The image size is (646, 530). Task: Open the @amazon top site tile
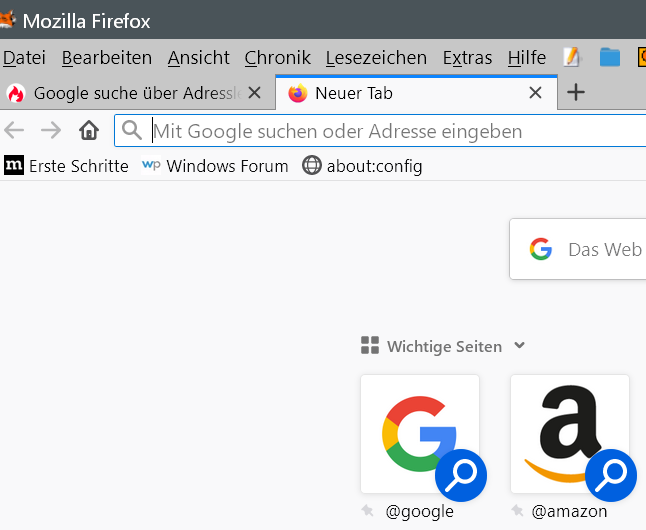click(570, 434)
